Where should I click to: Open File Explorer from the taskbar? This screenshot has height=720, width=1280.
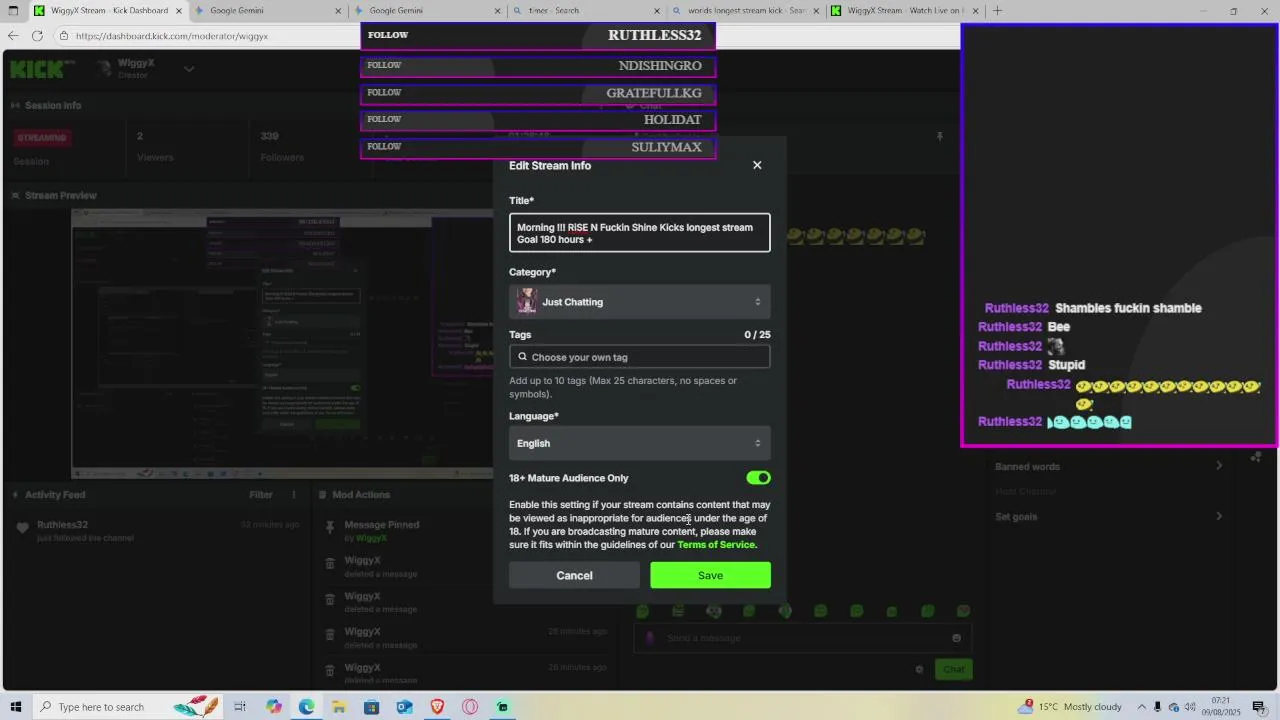point(339,707)
